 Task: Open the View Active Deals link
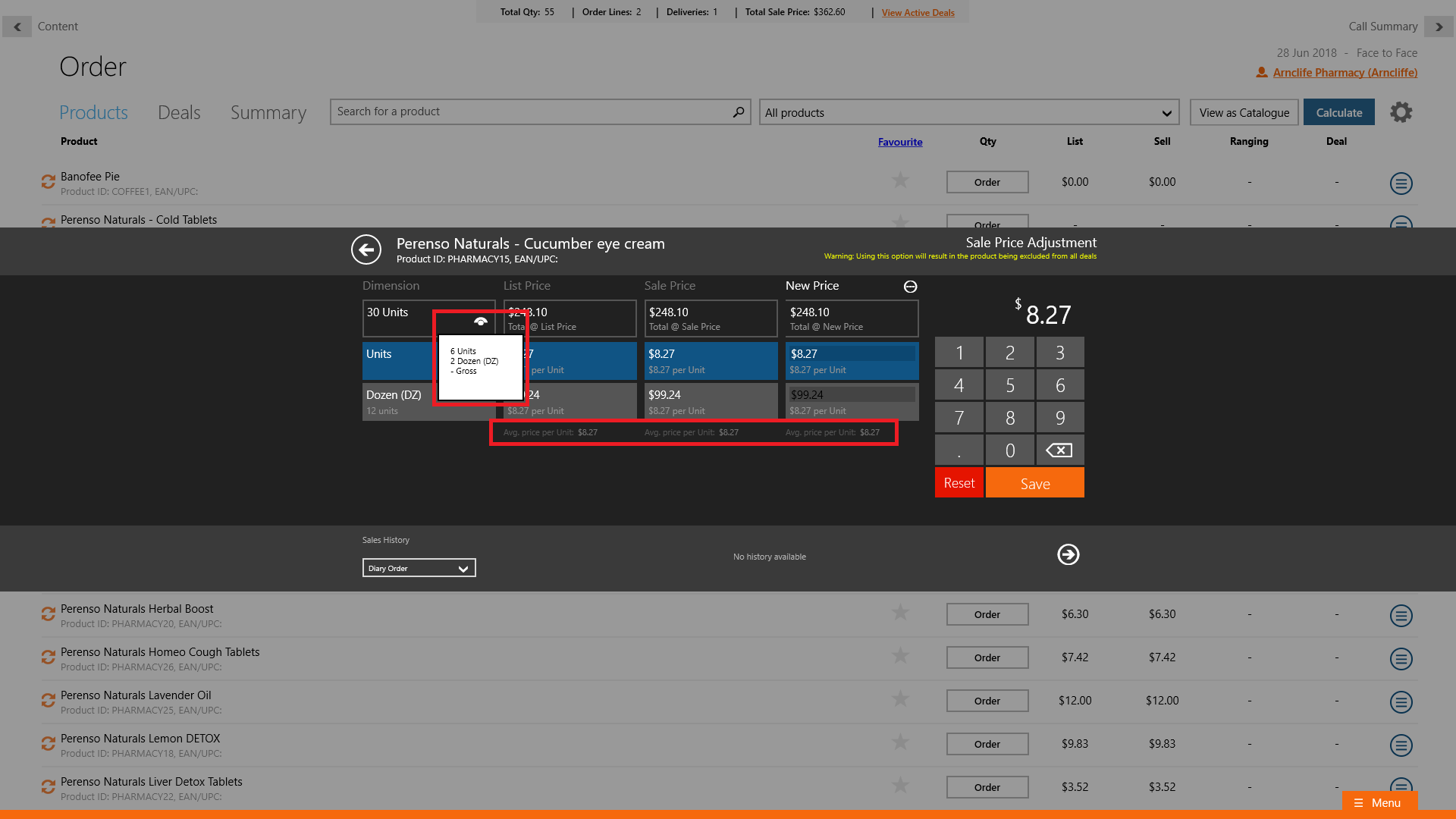[918, 13]
